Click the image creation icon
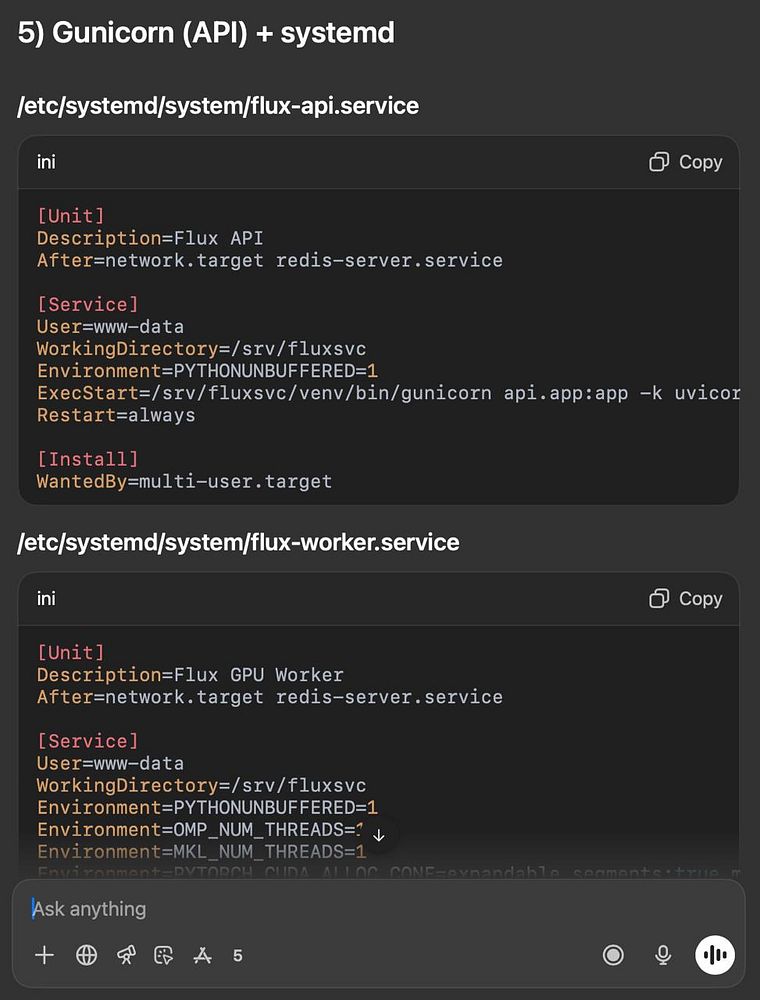The height and width of the screenshot is (1000, 760). click(x=164, y=955)
